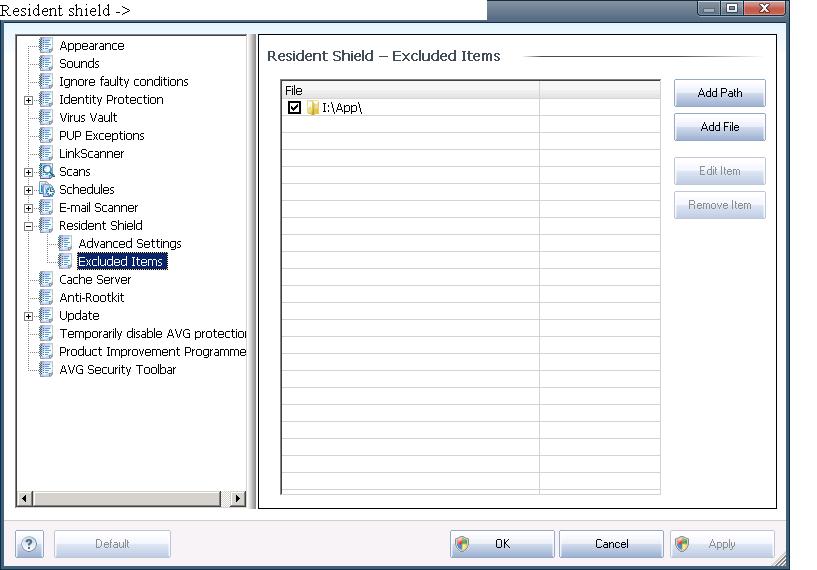The image size is (817, 570).
Task: Expand the E-mail Scanner node
Action: (x=29, y=208)
